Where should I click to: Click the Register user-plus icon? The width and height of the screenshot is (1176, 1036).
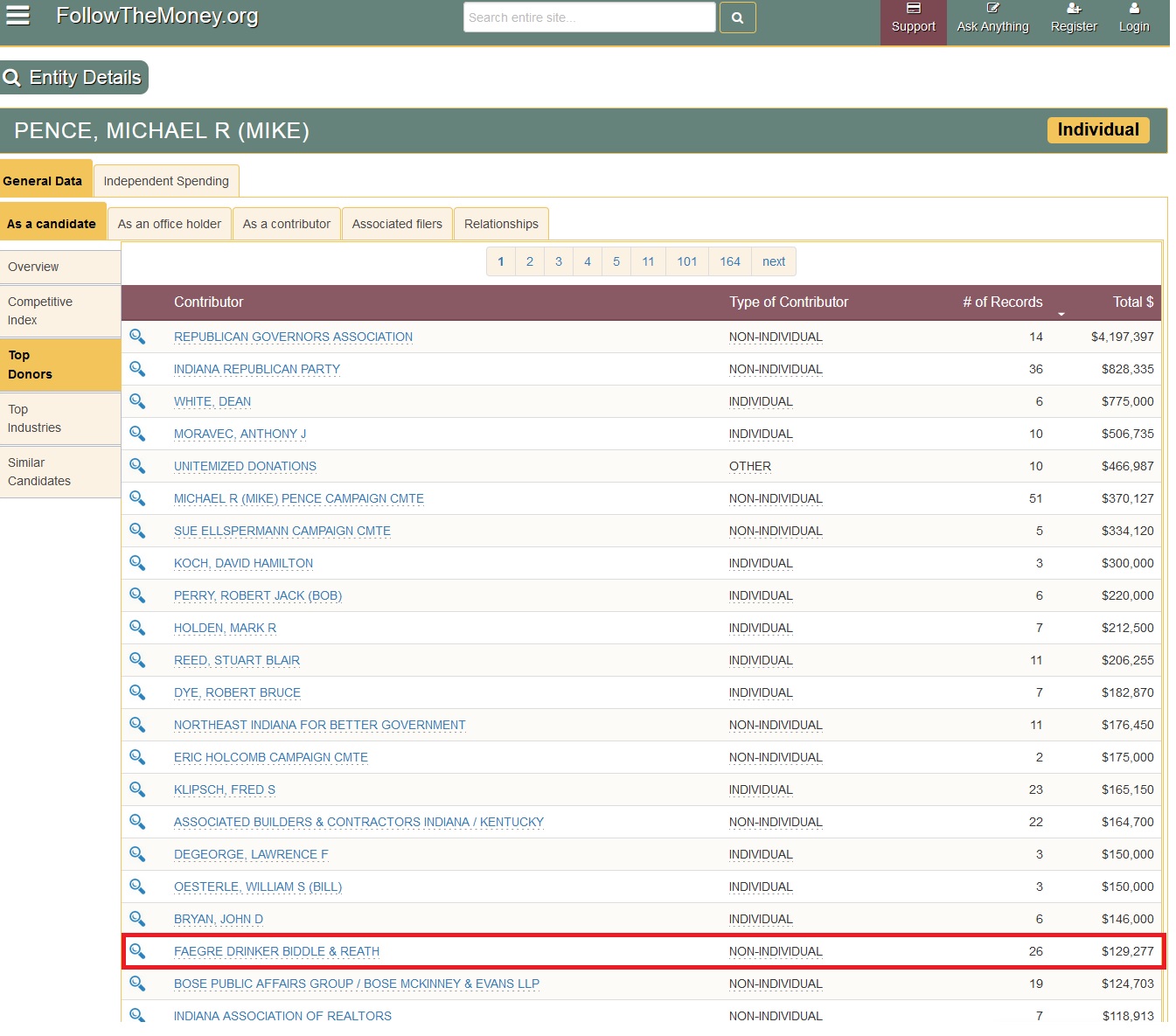point(1074,9)
